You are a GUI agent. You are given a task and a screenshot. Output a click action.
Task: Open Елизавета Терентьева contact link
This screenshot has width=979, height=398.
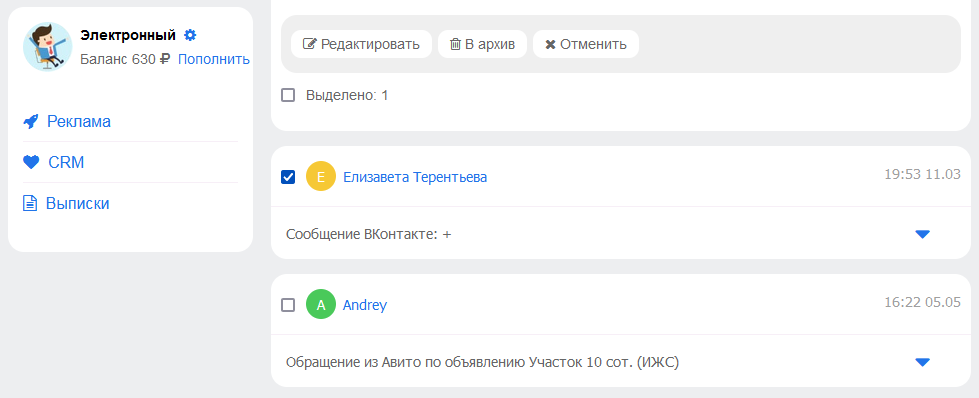point(415,177)
